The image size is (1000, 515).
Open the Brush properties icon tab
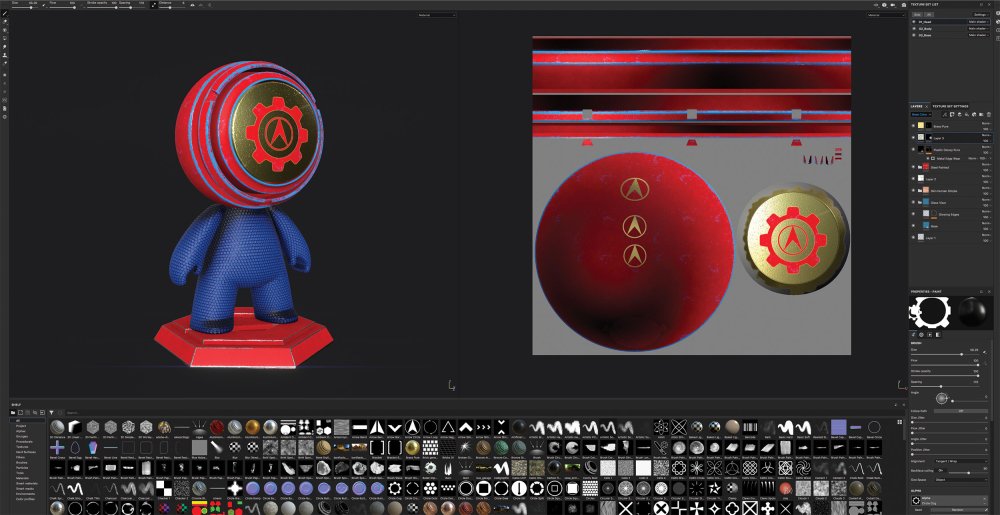tap(913, 335)
